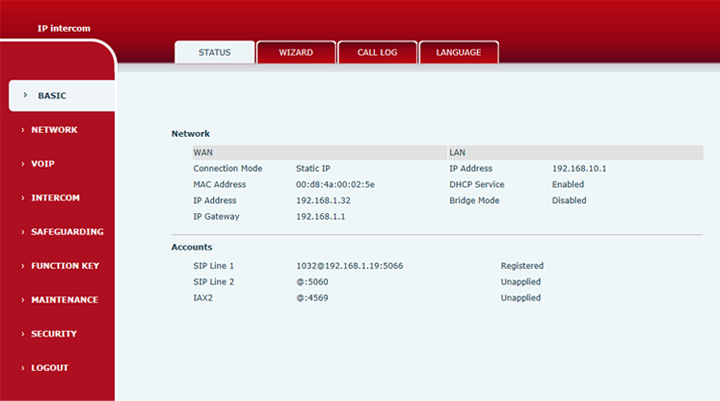Click the WAN IP address 192.168.1.32
Image resolution: width=720 pixels, height=401 pixels.
pyautogui.click(x=323, y=200)
